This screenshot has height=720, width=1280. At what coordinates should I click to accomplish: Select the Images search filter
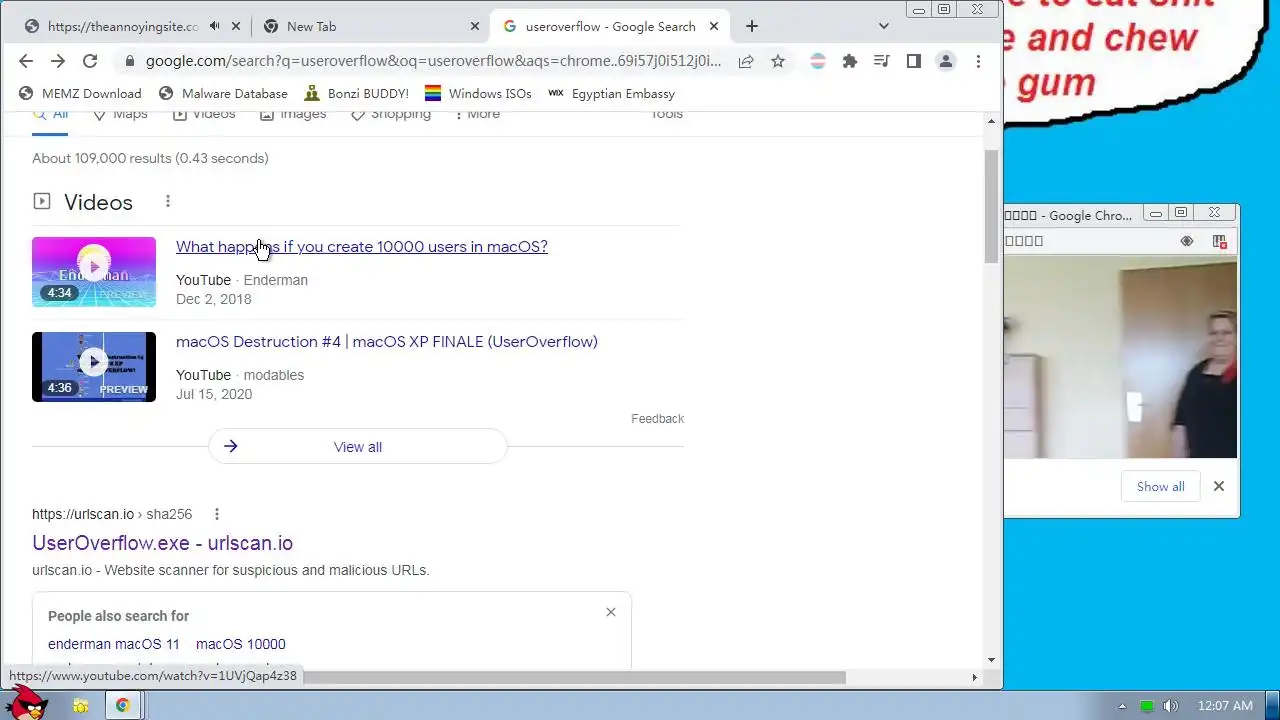(x=293, y=116)
